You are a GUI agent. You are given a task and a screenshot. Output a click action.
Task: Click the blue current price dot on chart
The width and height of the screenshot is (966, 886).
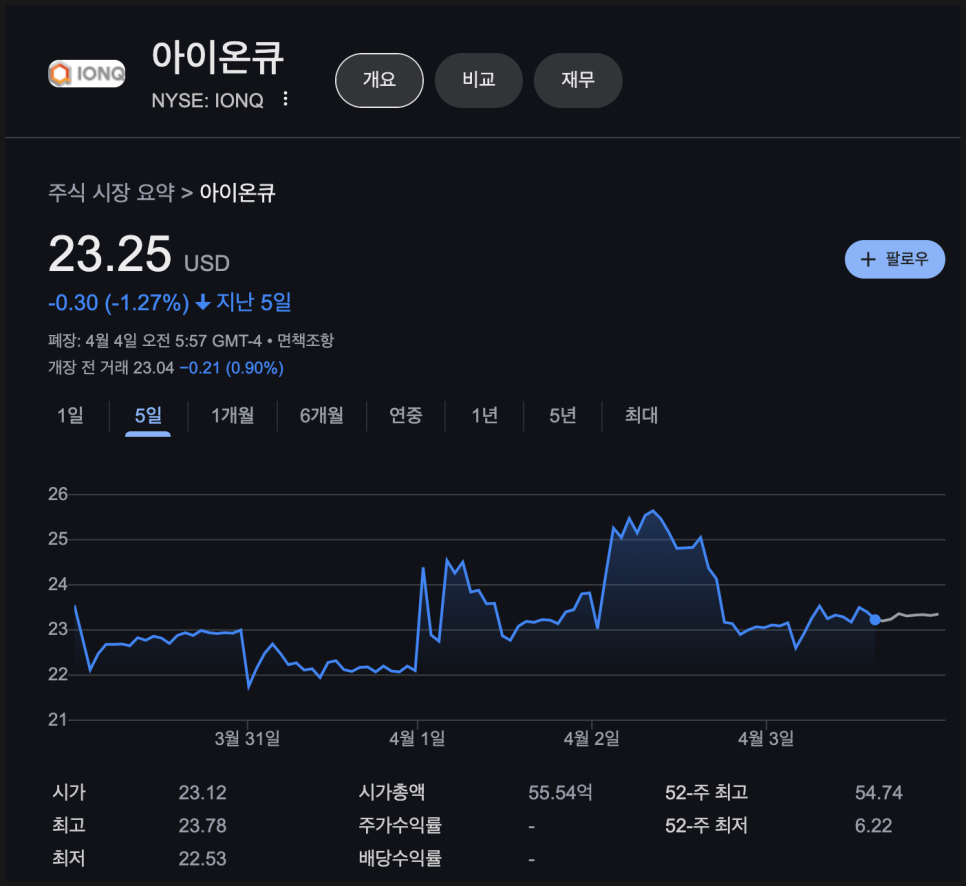[875, 619]
